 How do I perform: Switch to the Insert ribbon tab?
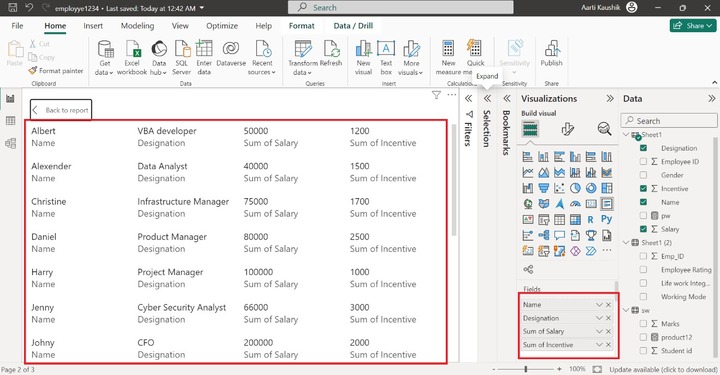[93, 26]
